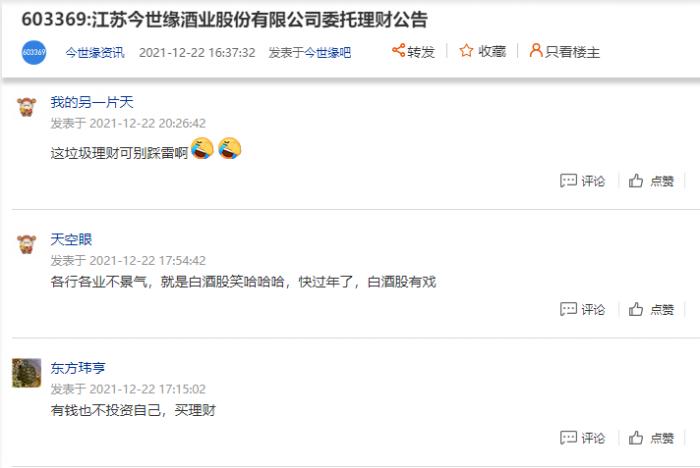Click the 只看楼主 person icon

click(x=535, y=50)
